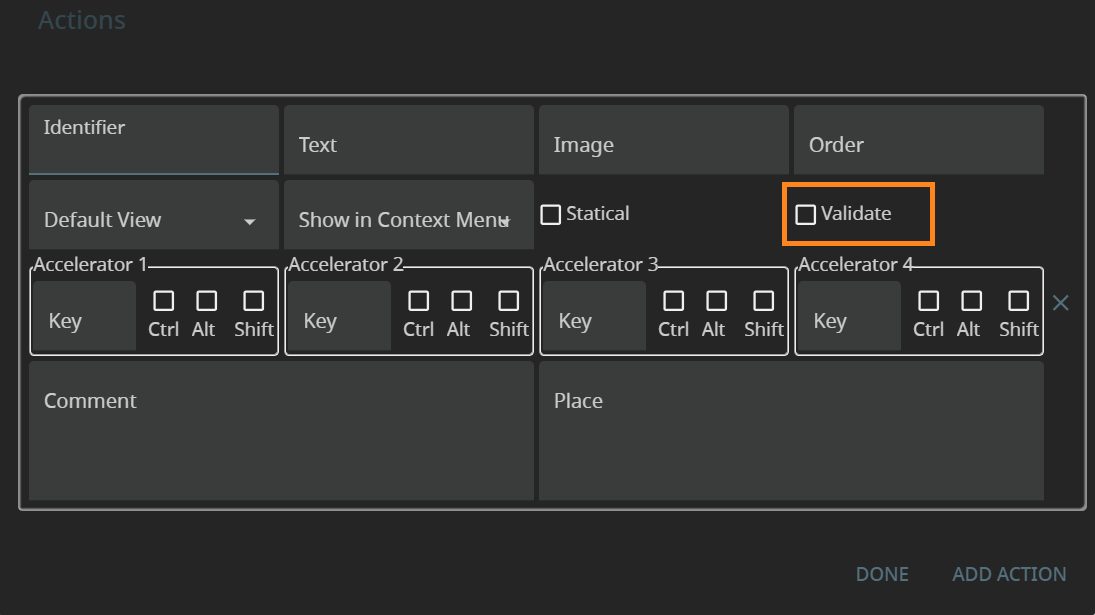Enable Shift for Accelerator 1
The width and height of the screenshot is (1095, 615).
(253, 301)
